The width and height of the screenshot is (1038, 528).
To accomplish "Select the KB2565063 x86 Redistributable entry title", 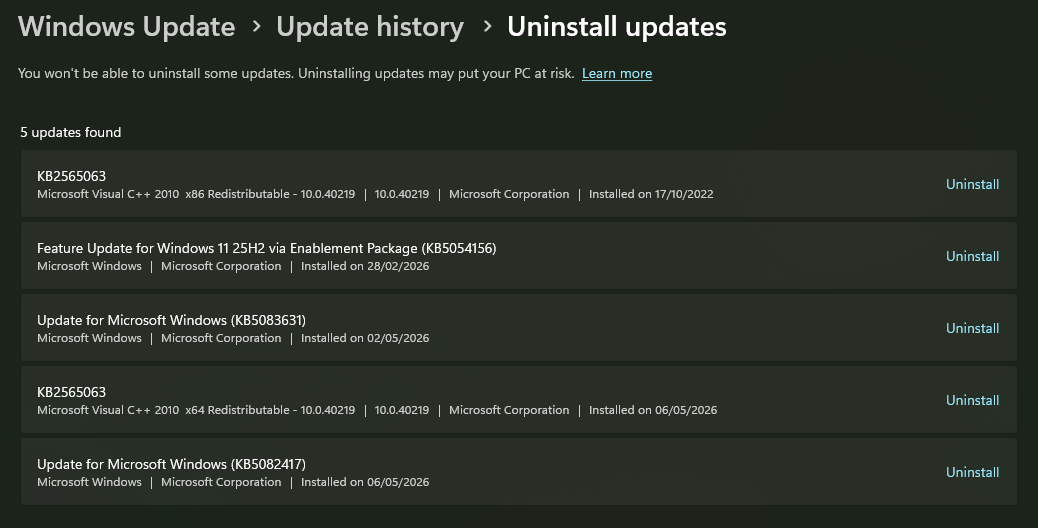I will pyautogui.click(x=71, y=176).
